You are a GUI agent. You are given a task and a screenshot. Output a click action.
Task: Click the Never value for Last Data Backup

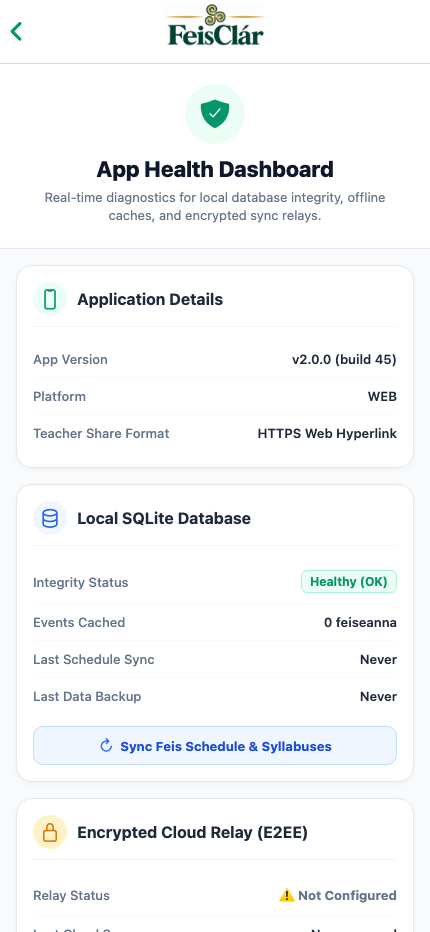point(378,696)
